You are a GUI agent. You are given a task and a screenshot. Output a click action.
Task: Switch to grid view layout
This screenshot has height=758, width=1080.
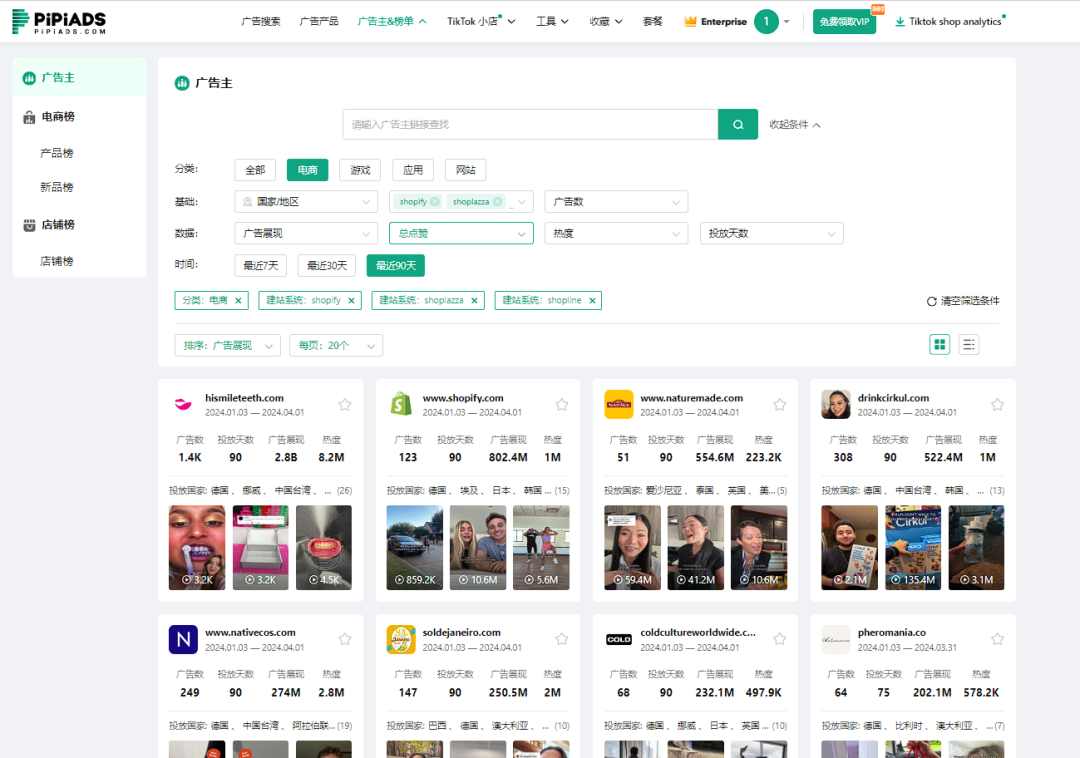(x=939, y=344)
